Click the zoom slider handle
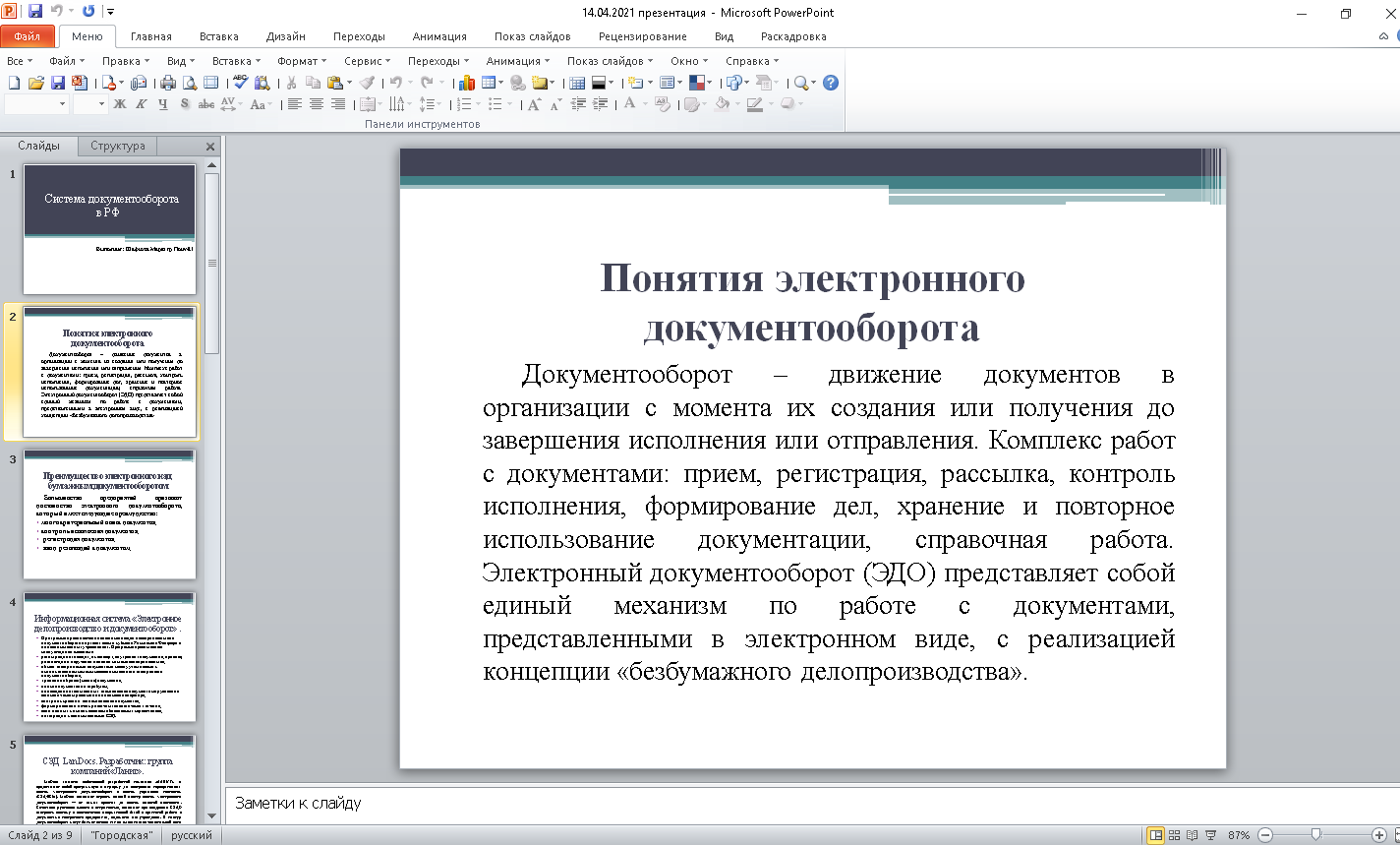Viewport: 1400px width, 845px height. [x=1315, y=835]
